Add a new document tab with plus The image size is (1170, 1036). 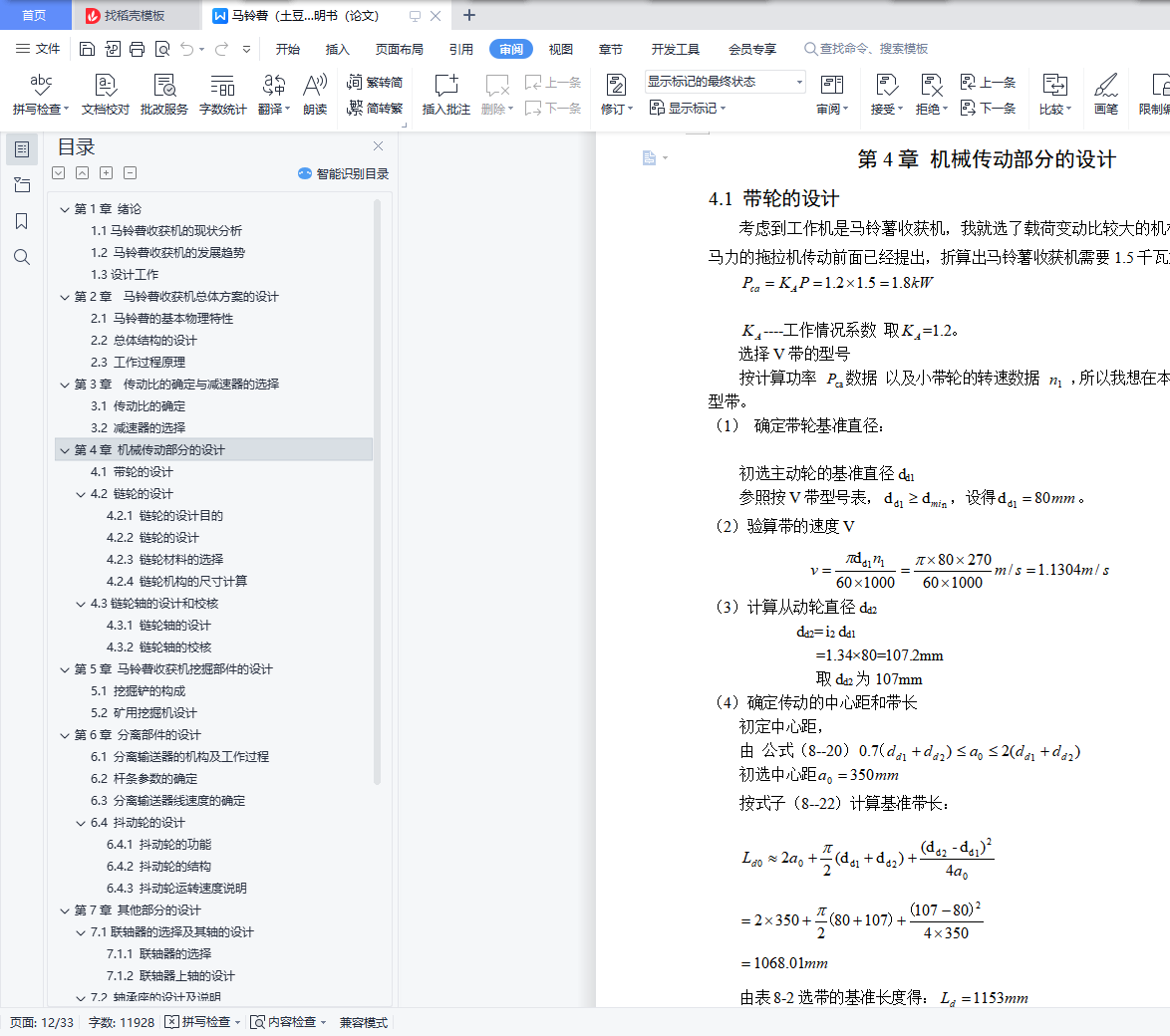tap(469, 15)
